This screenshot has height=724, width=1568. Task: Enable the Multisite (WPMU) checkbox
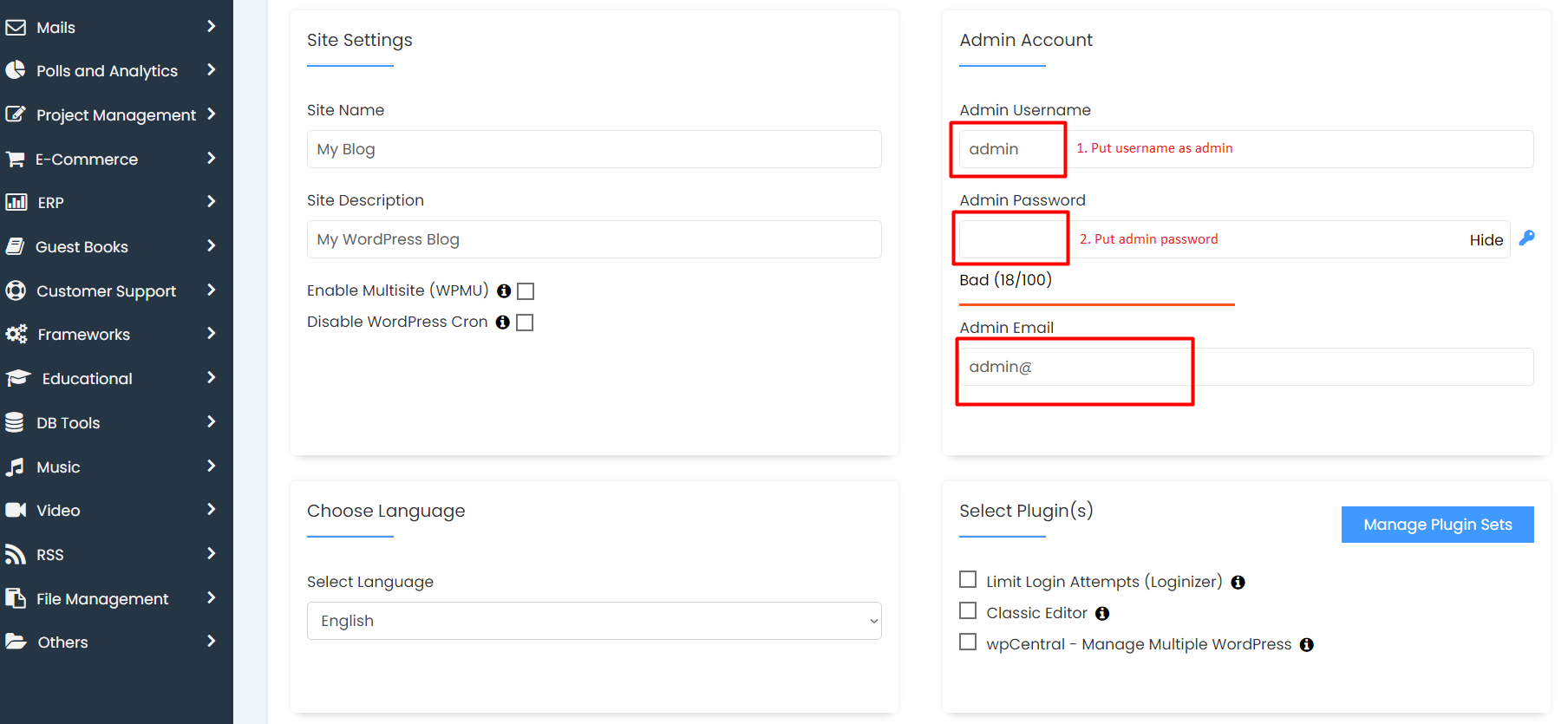(526, 291)
